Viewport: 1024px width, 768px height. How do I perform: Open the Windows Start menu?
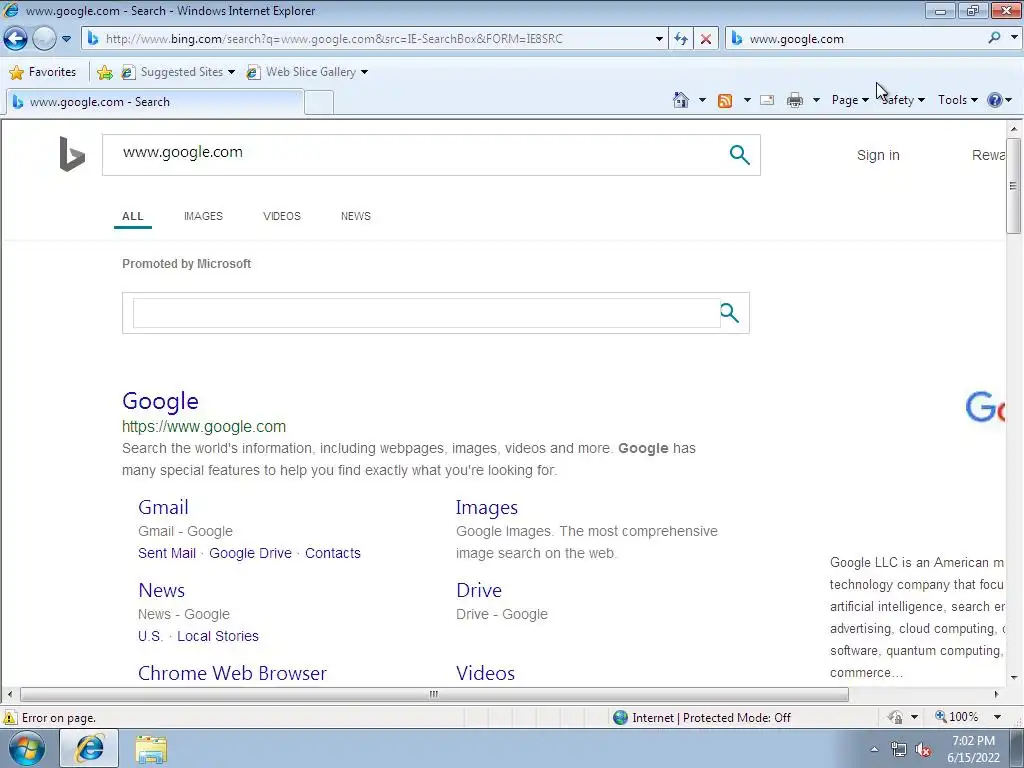coord(26,748)
